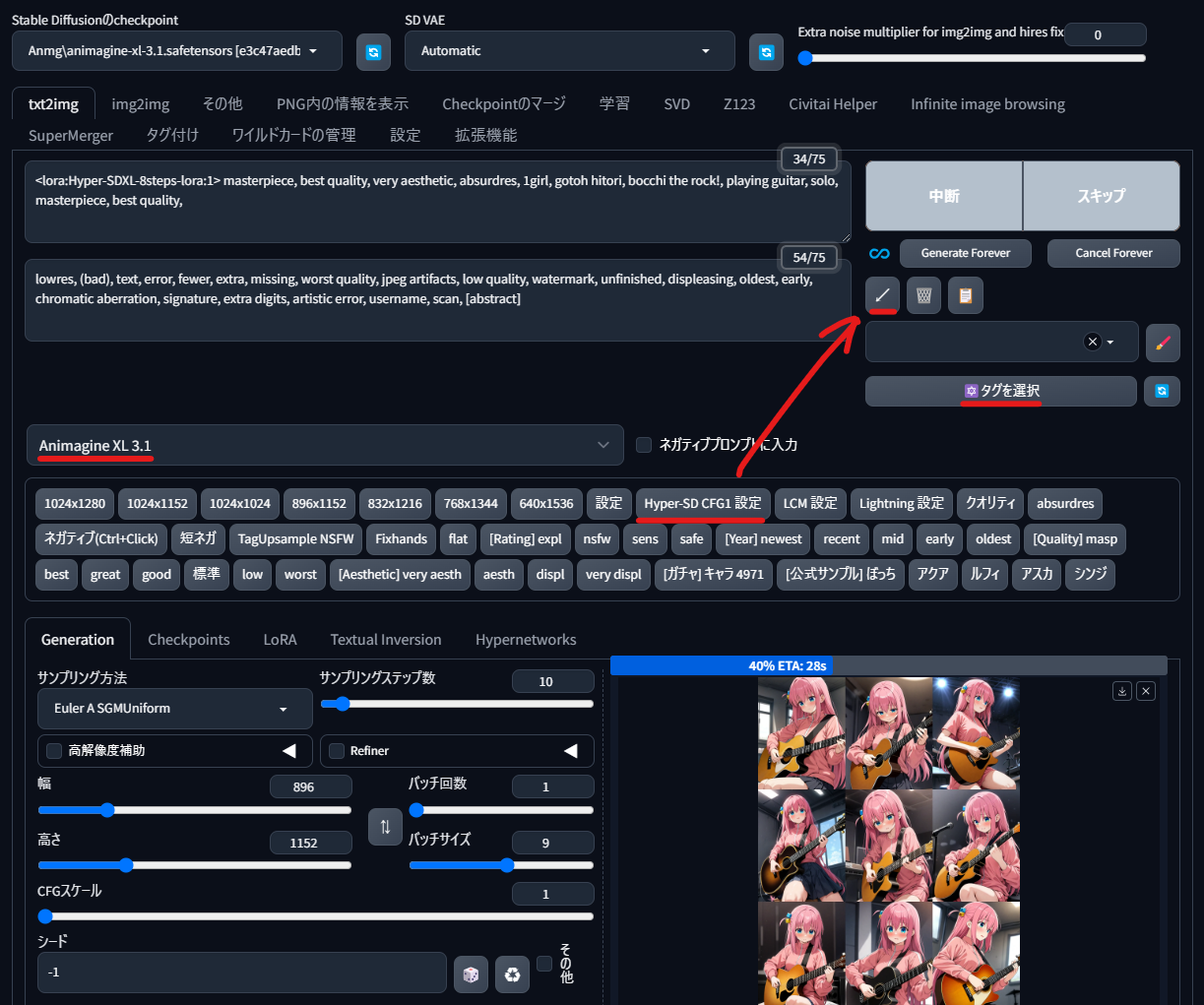Click the スキップ skip button
1204x1005 pixels.
[x=1102, y=196]
